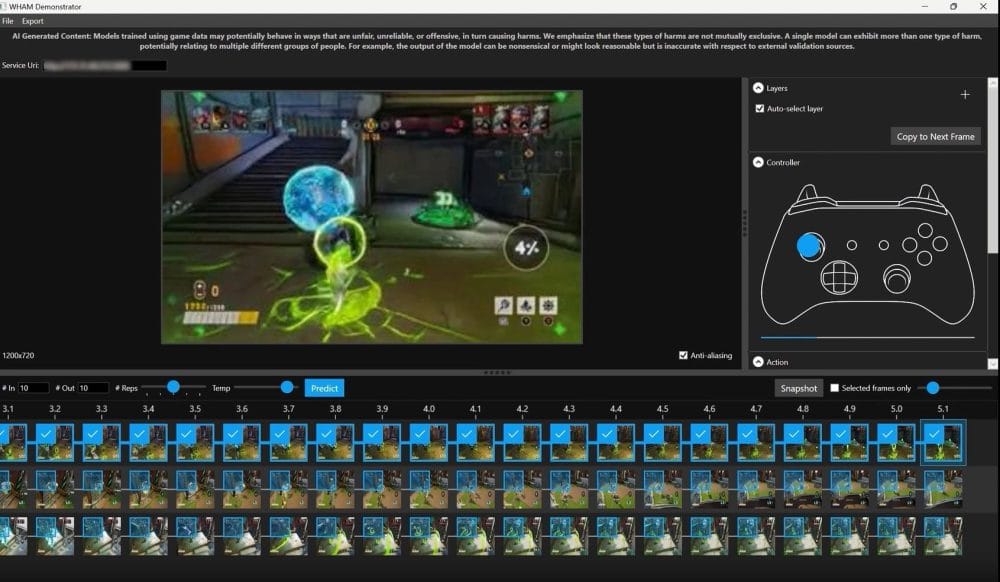Select the frame thumbnail at 5.1
The image size is (1000, 582).
coord(943,443)
